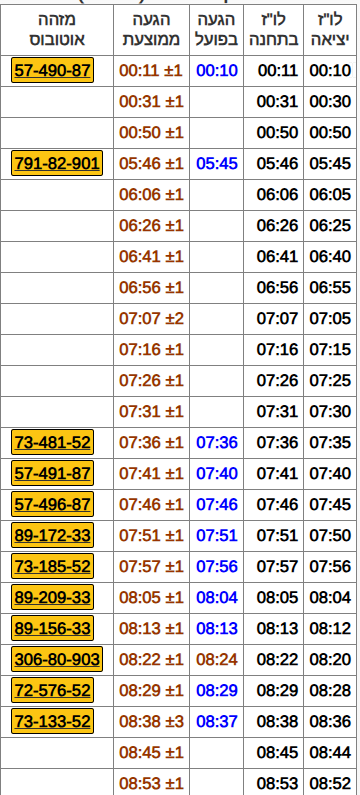
Task: Select departure schedule time 08:52
Action: pyautogui.click(x=330, y=784)
